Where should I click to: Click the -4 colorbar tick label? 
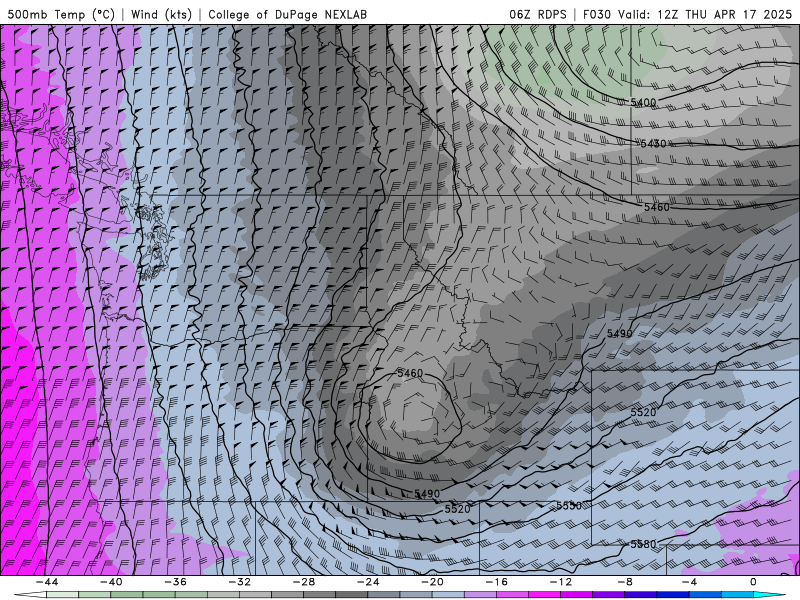click(689, 582)
